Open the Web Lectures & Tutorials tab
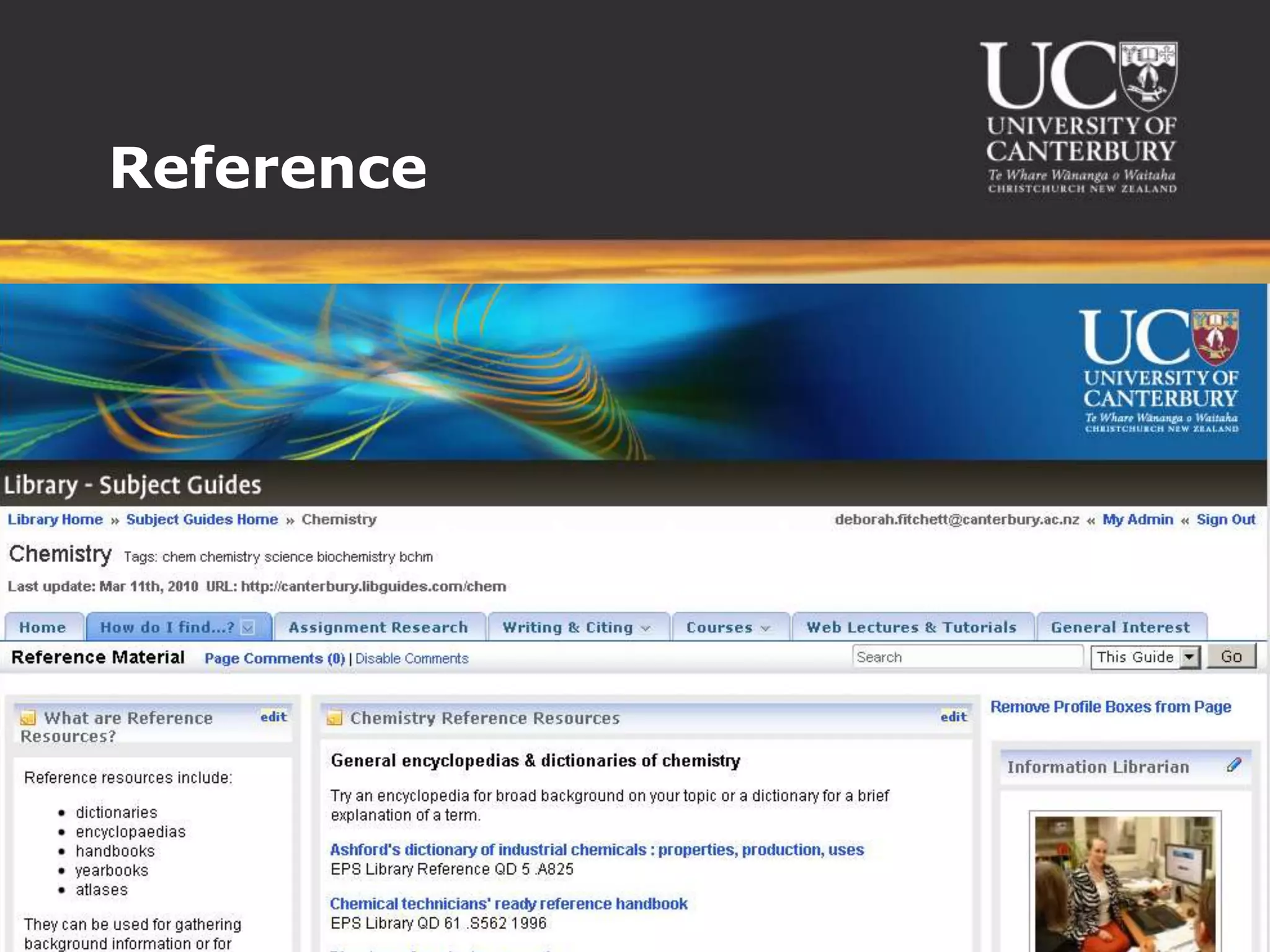 (912, 627)
